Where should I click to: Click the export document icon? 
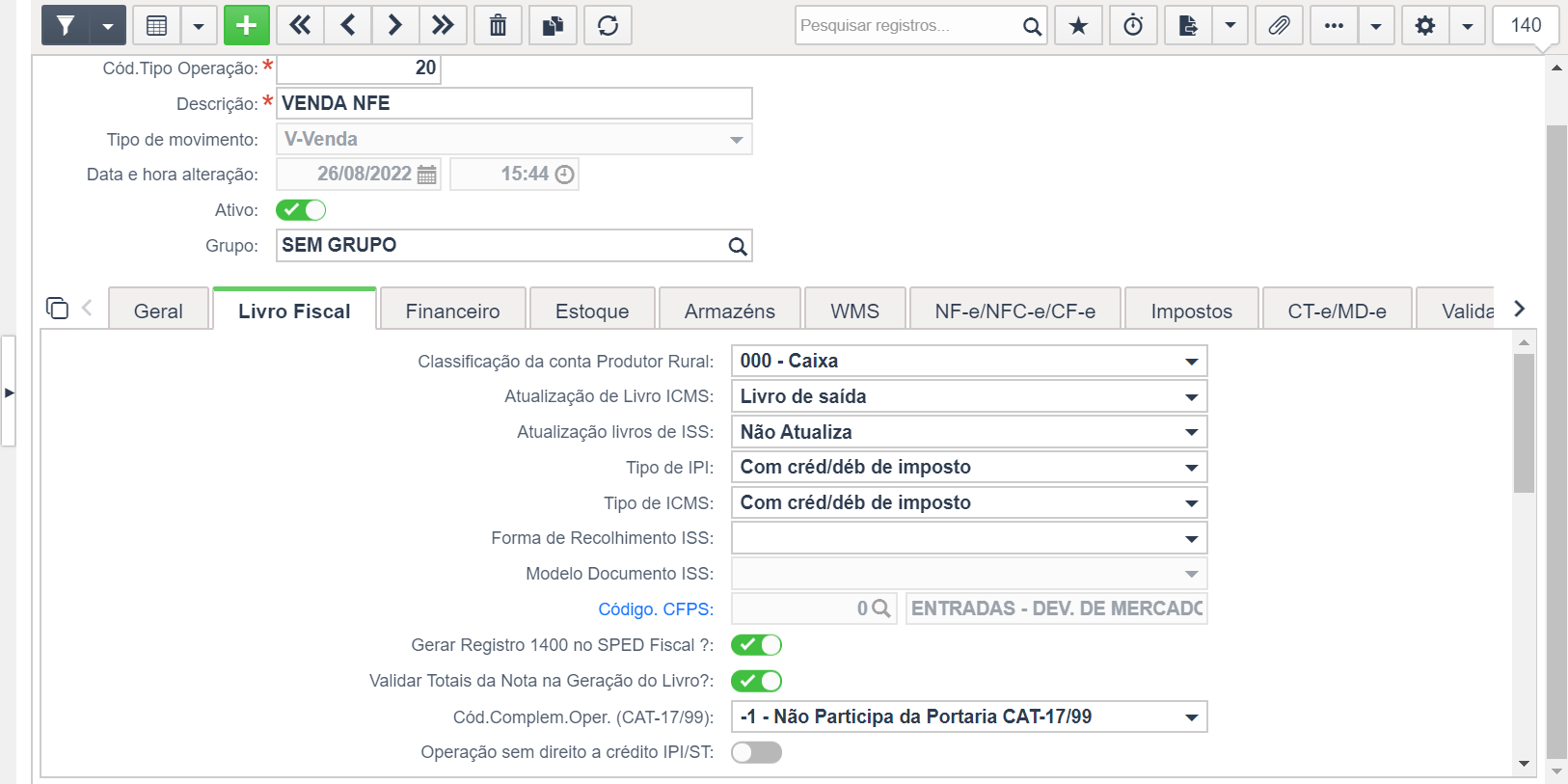[x=1188, y=25]
